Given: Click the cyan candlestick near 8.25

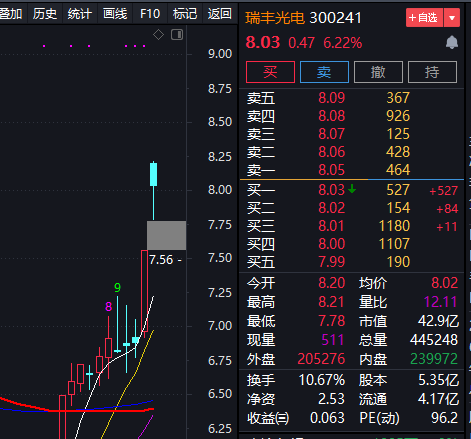Looking at the screenshot, I should tap(153, 174).
